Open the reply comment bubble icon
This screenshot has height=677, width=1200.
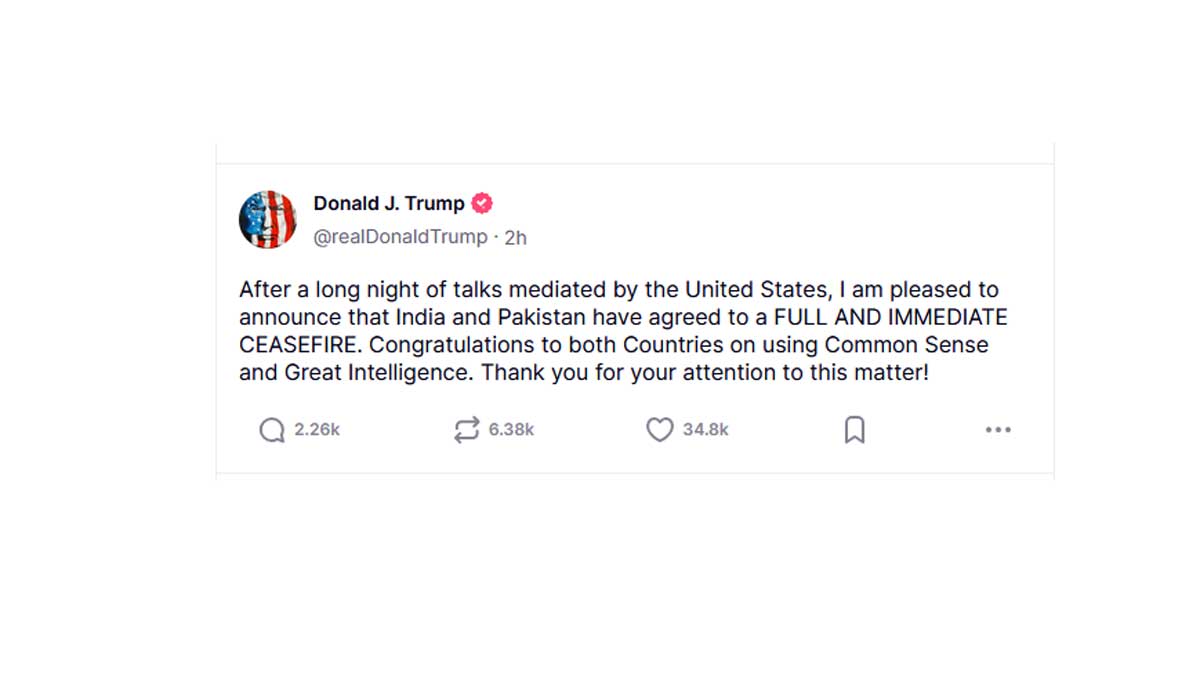click(x=272, y=430)
